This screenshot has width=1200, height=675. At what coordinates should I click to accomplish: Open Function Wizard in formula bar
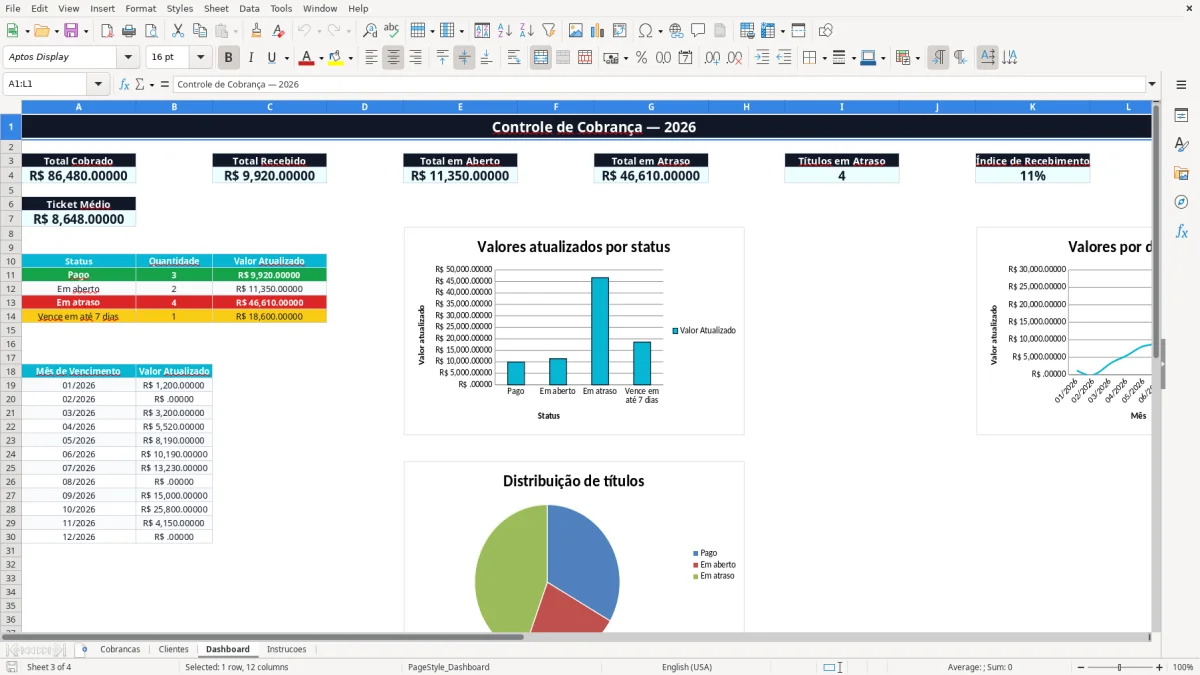tap(125, 84)
